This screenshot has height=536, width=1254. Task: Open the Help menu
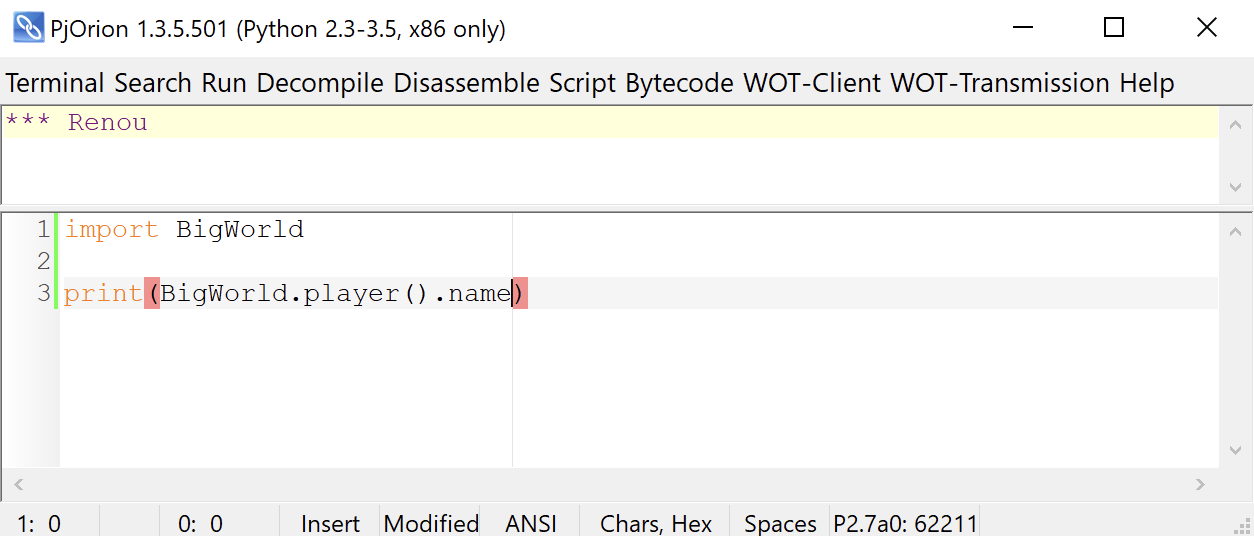(1146, 83)
